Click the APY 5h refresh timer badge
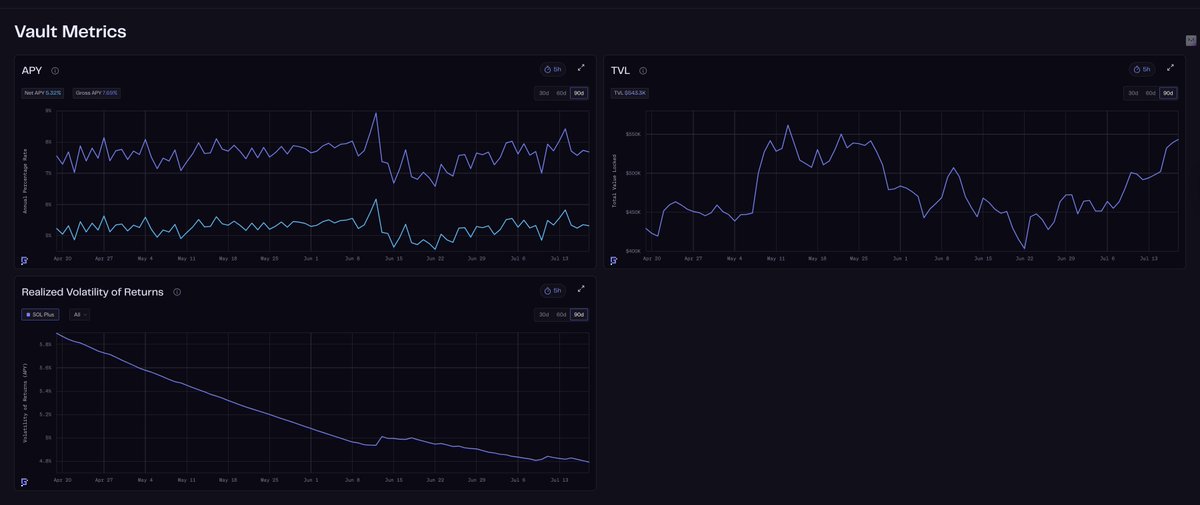The width and height of the screenshot is (1200, 505). click(553, 69)
